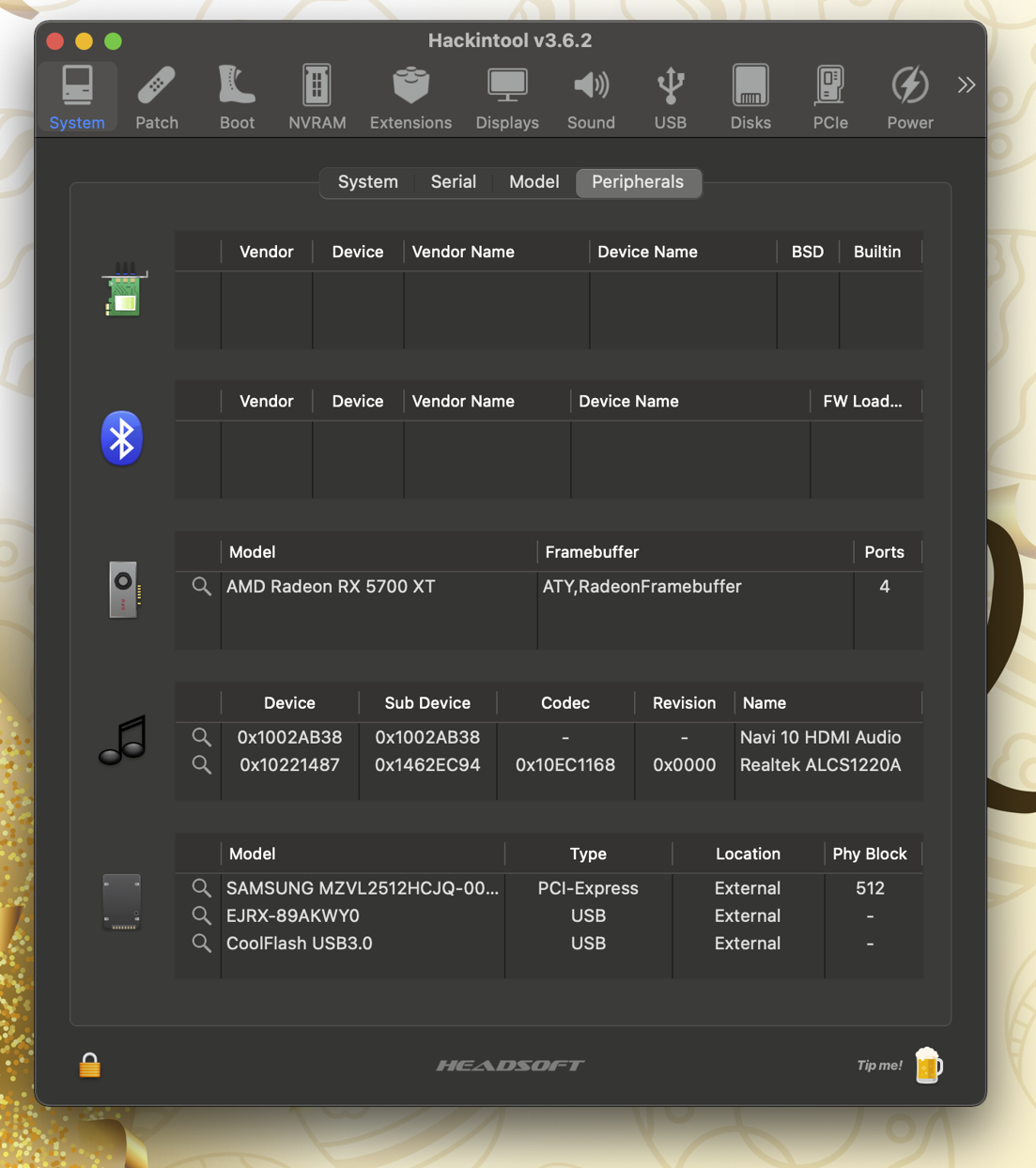
Task: Expand the toolbar overflow chevron
Action: (x=966, y=85)
